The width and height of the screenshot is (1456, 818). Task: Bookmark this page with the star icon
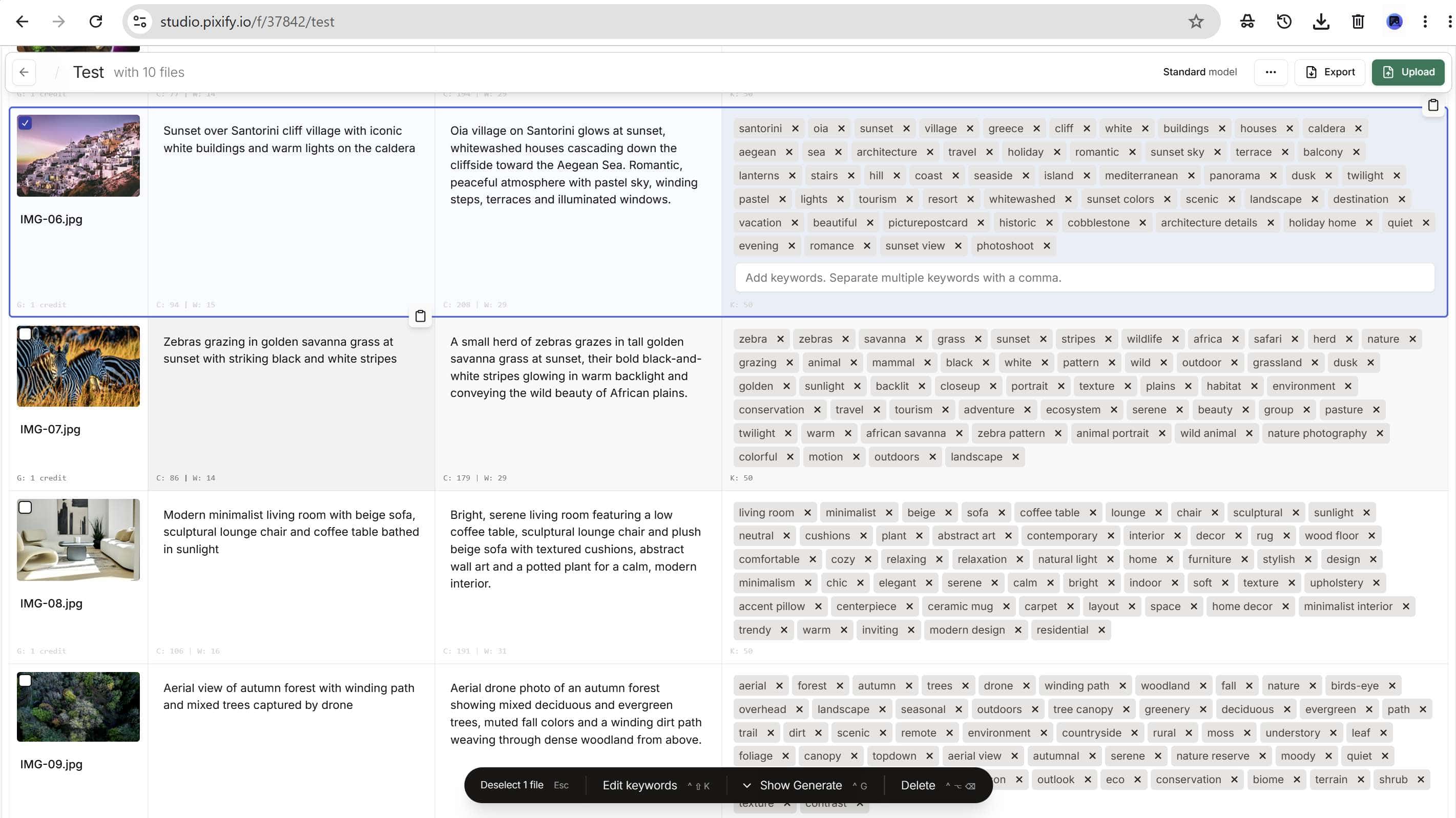click(x=1195, y=22)
